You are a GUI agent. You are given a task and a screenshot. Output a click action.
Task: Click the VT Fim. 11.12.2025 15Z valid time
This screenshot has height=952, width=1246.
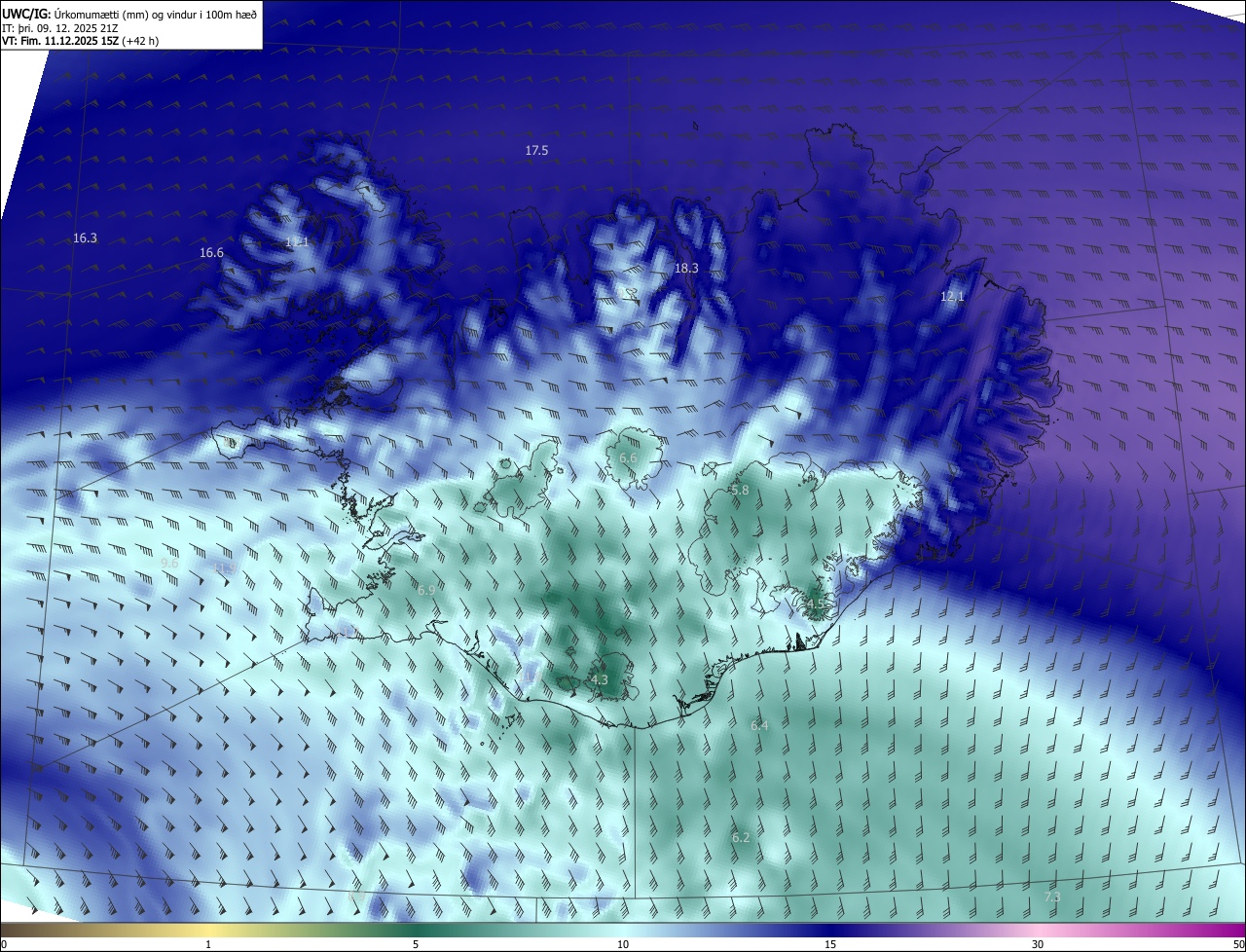pyautogui.click(x=81, y=41)
